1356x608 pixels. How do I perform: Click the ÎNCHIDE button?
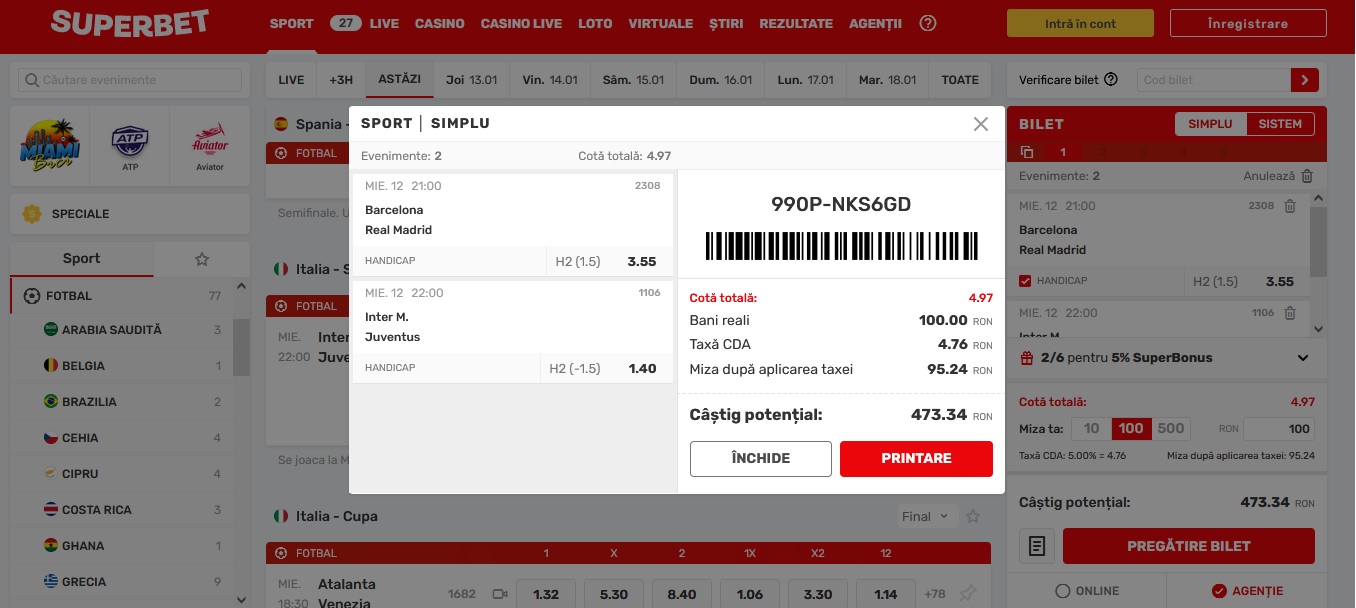(x=761, y=459)
